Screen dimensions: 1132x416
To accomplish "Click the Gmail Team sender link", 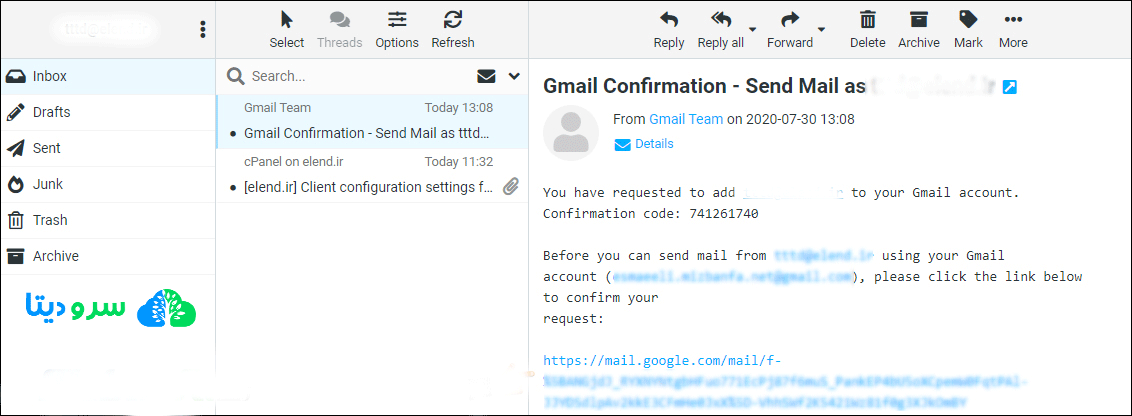I will pyautogui.click(x=686, y=119).
